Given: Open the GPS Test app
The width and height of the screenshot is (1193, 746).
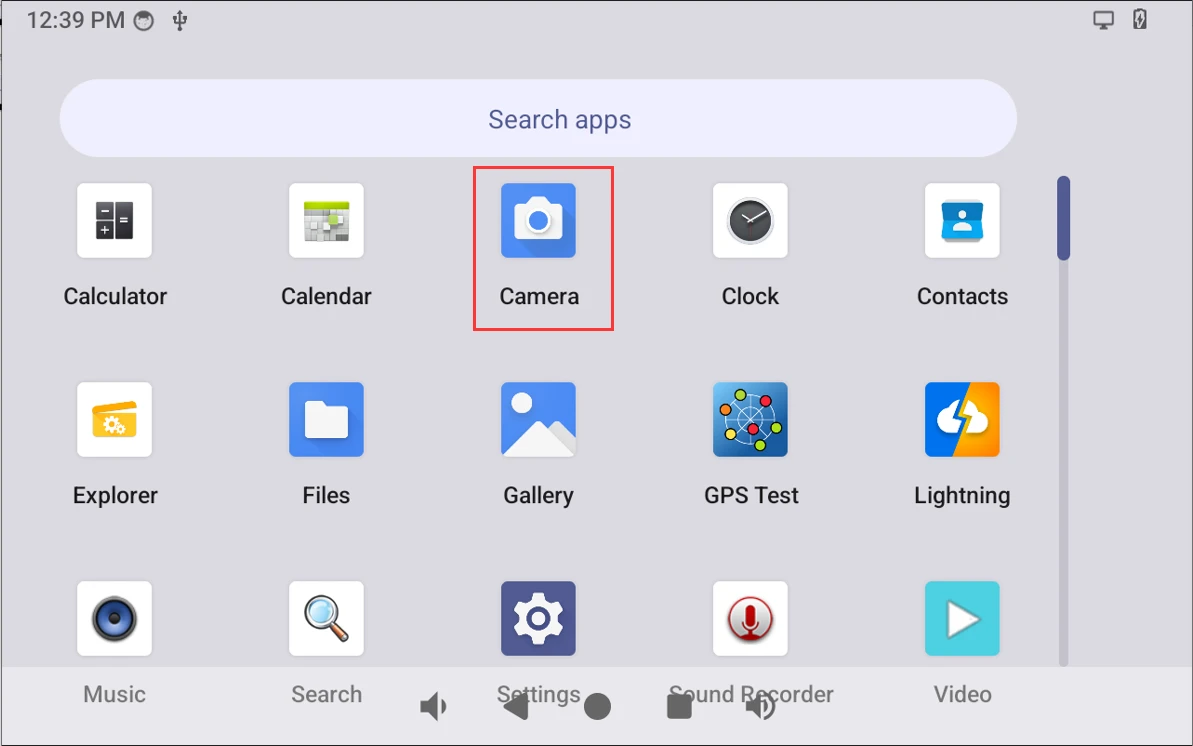Looking at the screenshot, I should tap(750, 419).
